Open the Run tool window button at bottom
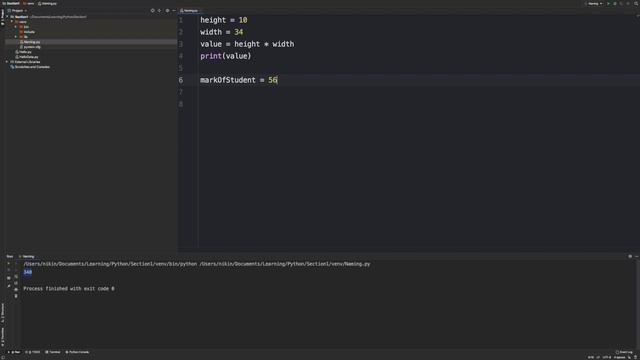Image resolution: width=640 pixels, height=360 pixels. tap(14, 352)
